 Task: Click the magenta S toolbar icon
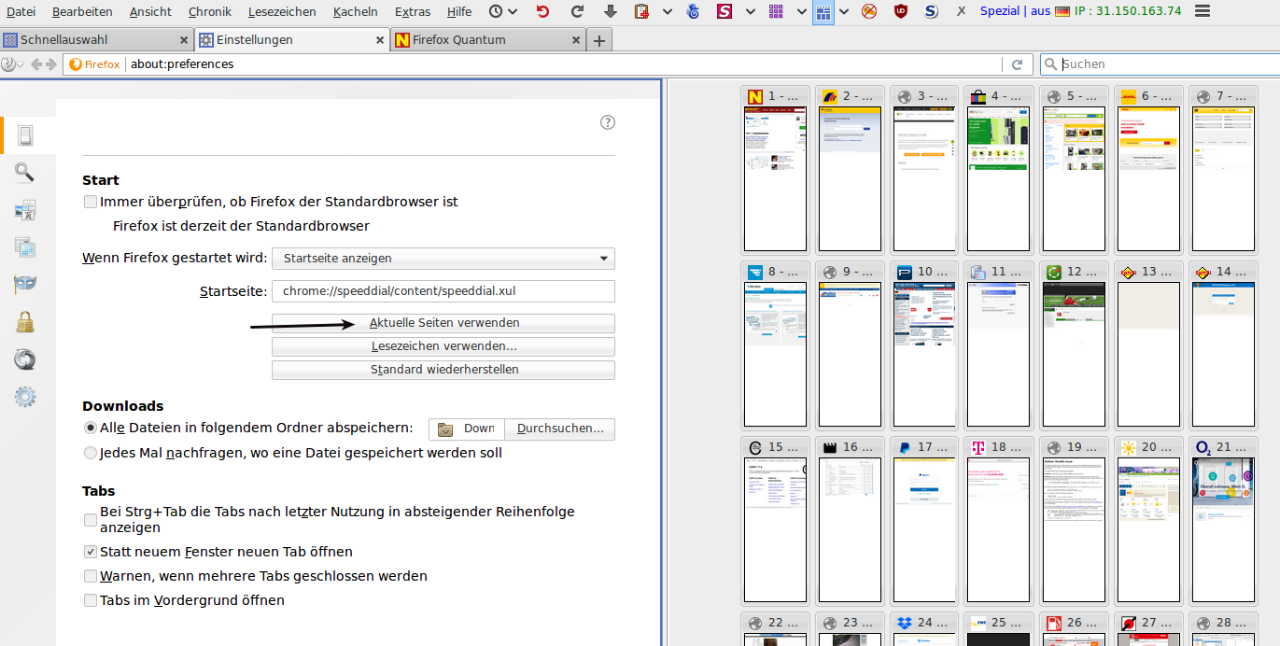click(724, 11)
